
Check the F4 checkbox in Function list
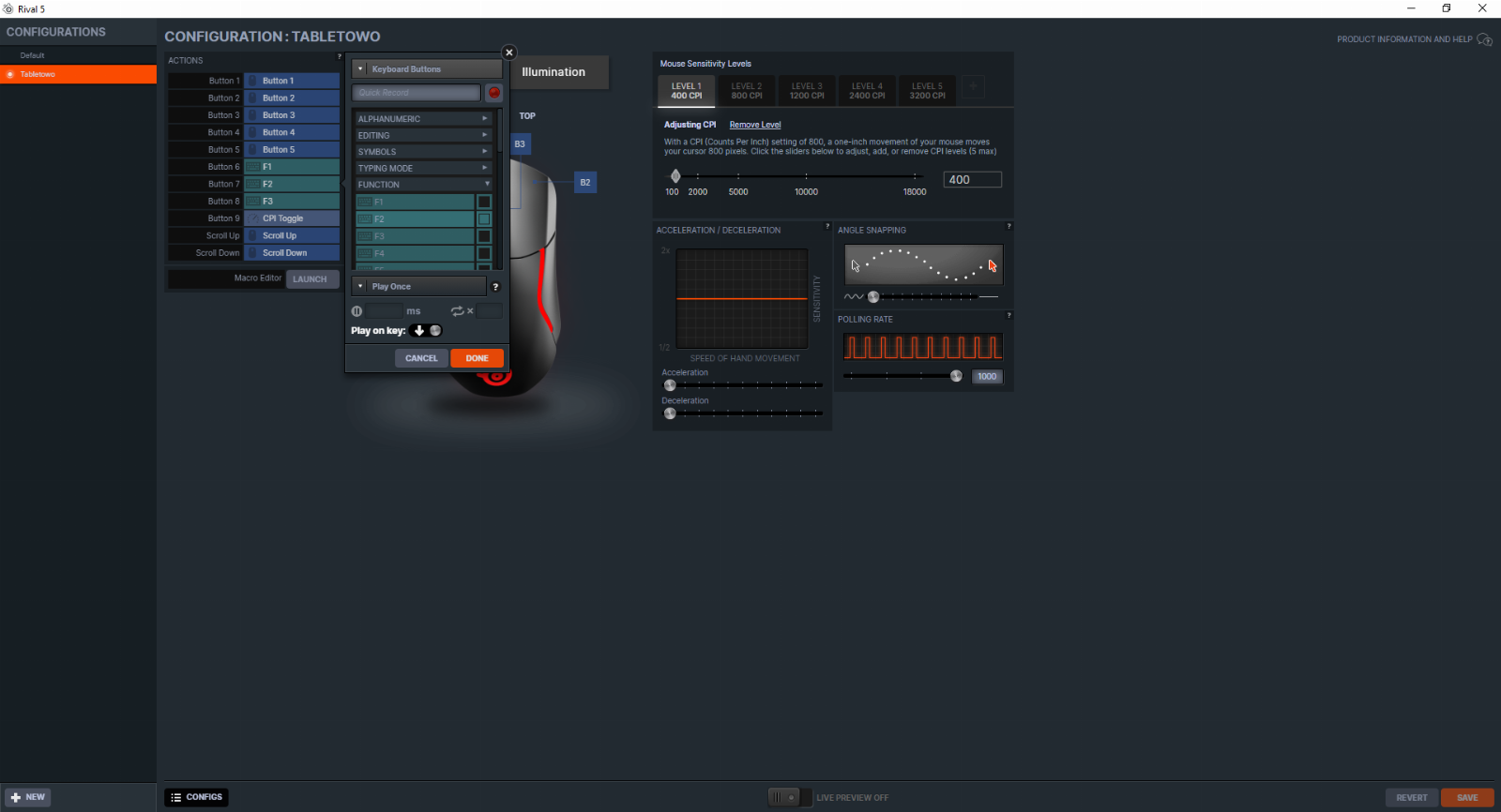pyautogui.click(x=484, y=253)
